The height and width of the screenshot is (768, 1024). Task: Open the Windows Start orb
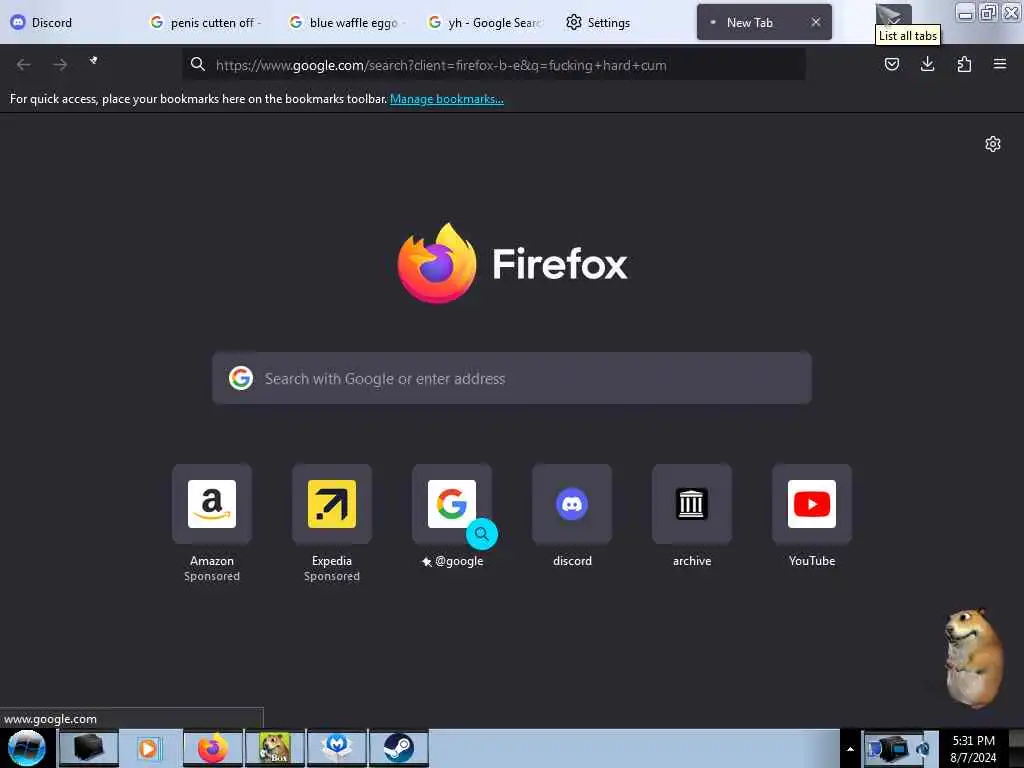coord(27,748)
